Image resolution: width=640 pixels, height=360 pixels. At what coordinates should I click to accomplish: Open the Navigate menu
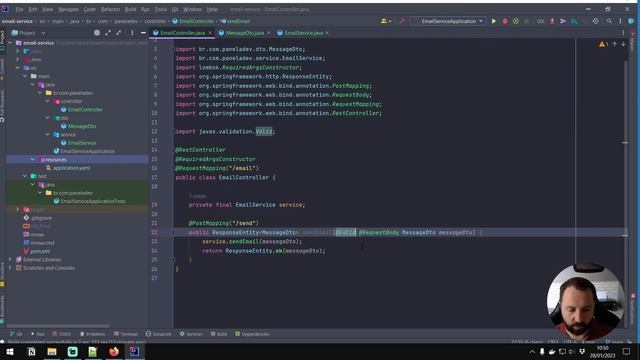point(68,9)
